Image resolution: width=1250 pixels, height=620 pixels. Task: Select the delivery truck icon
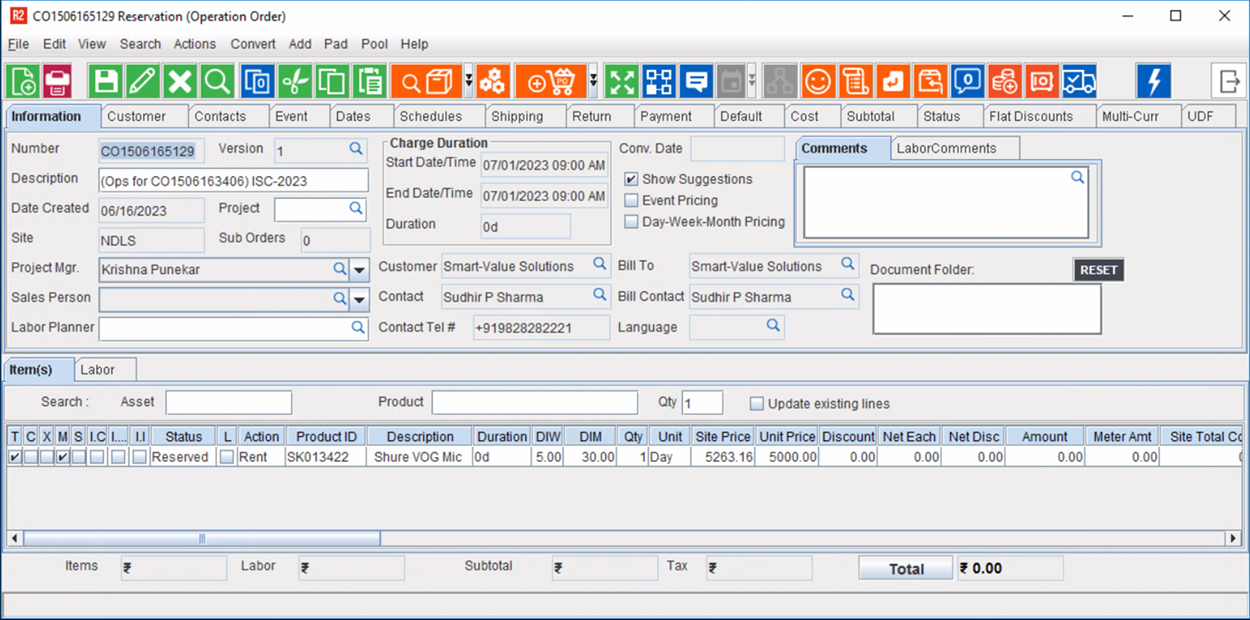[1080, 81]
